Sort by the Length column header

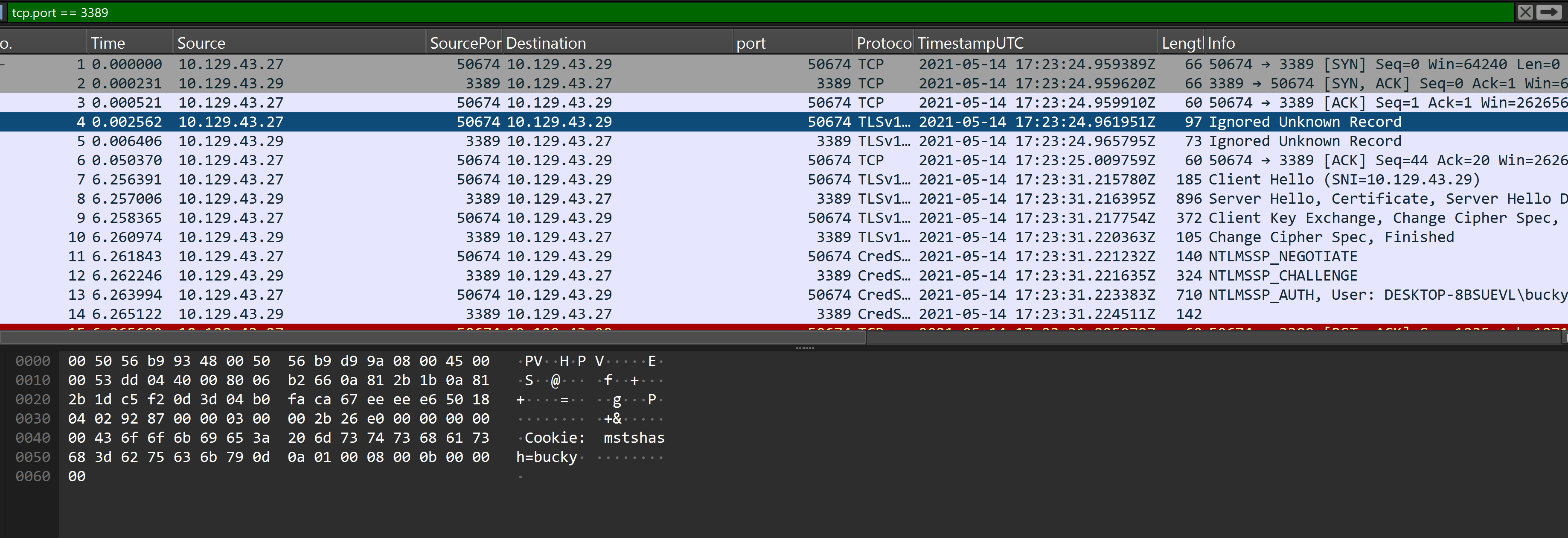1181,43
